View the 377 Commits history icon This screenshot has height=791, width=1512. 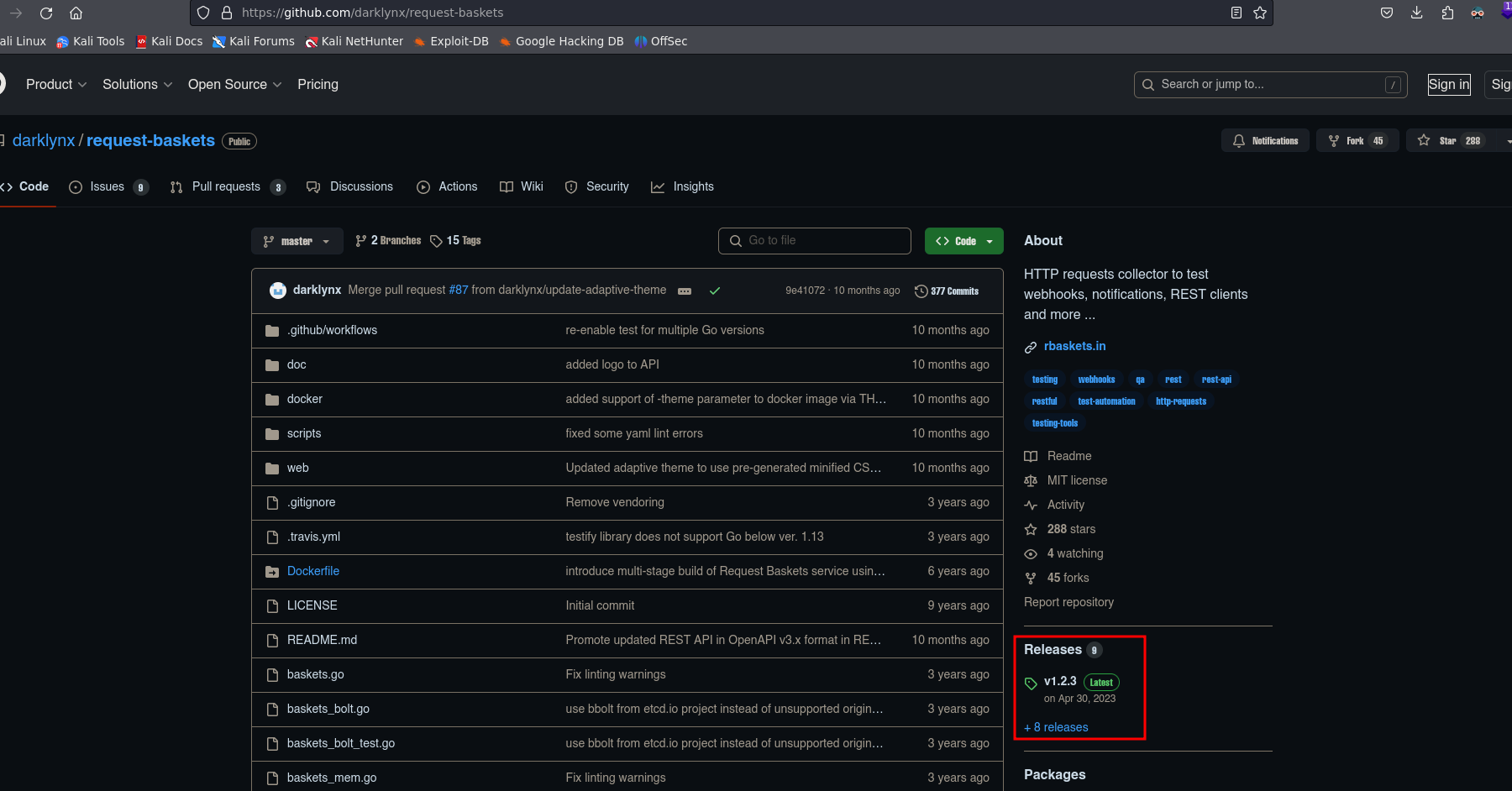click(921, 291)
